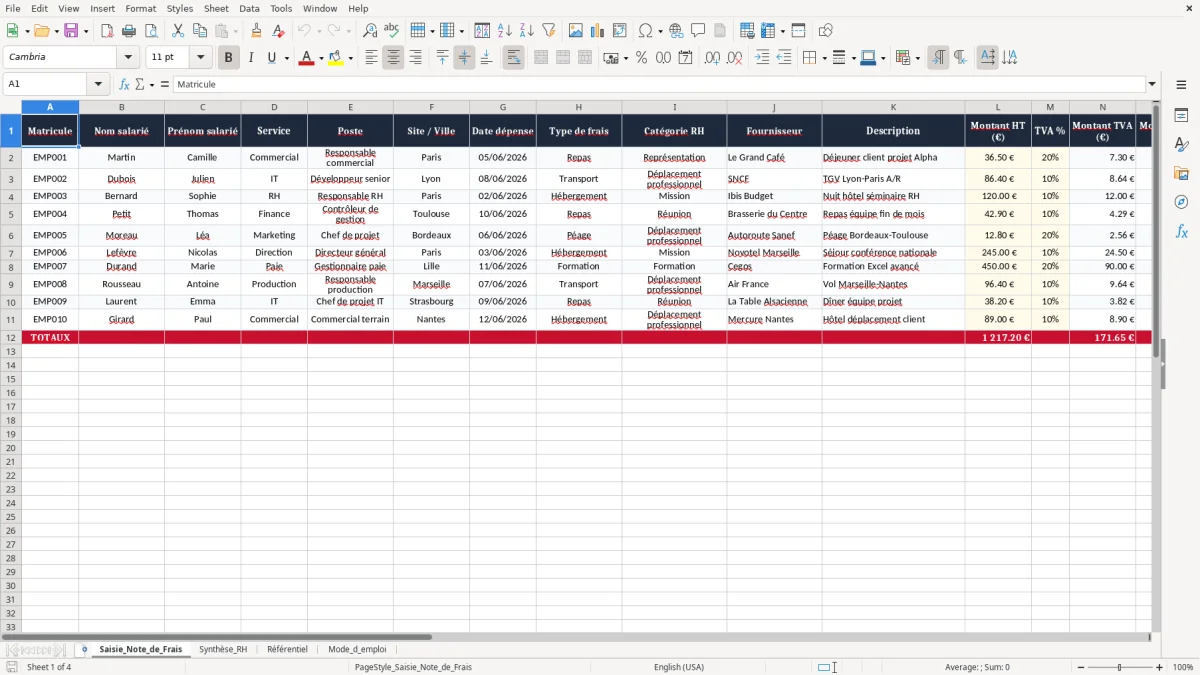
Task: Toggle Center Vertically alignment
Action: [464, 58]
